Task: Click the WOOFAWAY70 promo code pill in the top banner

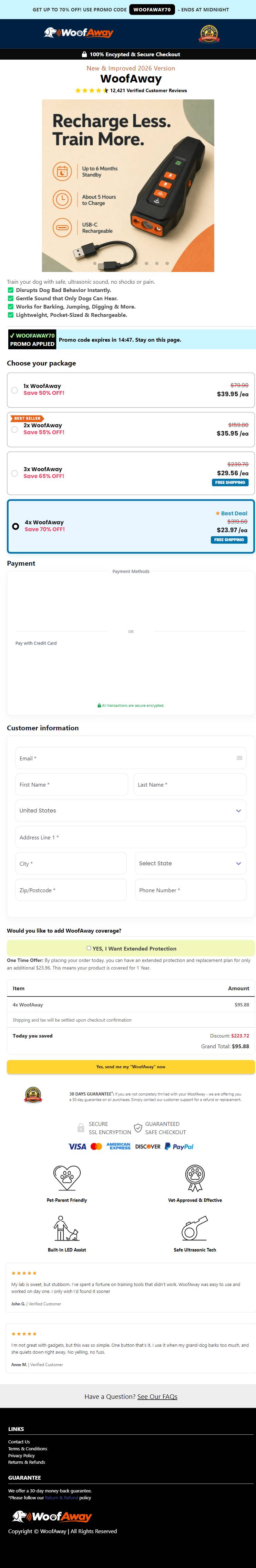Action: click(x=152, y=10)
